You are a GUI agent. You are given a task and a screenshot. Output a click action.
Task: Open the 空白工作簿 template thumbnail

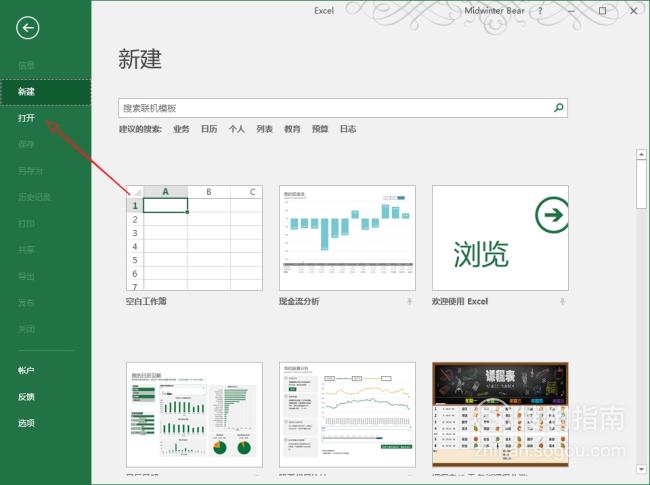click(x=194, y=238)
